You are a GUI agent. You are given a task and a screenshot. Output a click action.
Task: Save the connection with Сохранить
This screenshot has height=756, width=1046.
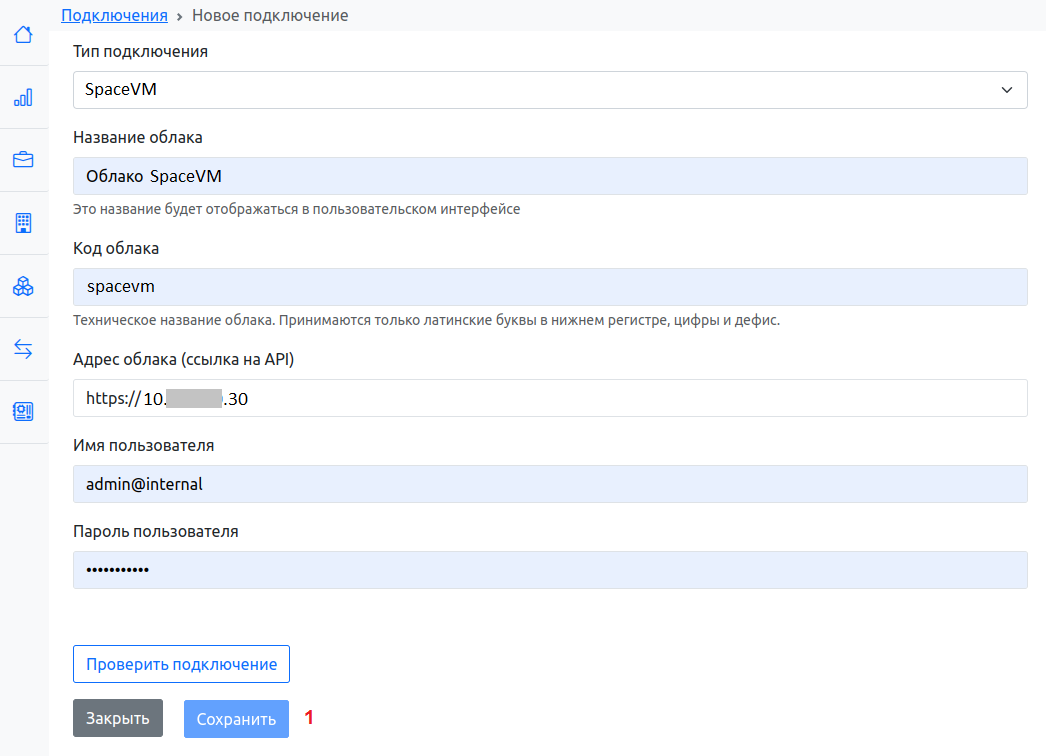tap(236, 719)
